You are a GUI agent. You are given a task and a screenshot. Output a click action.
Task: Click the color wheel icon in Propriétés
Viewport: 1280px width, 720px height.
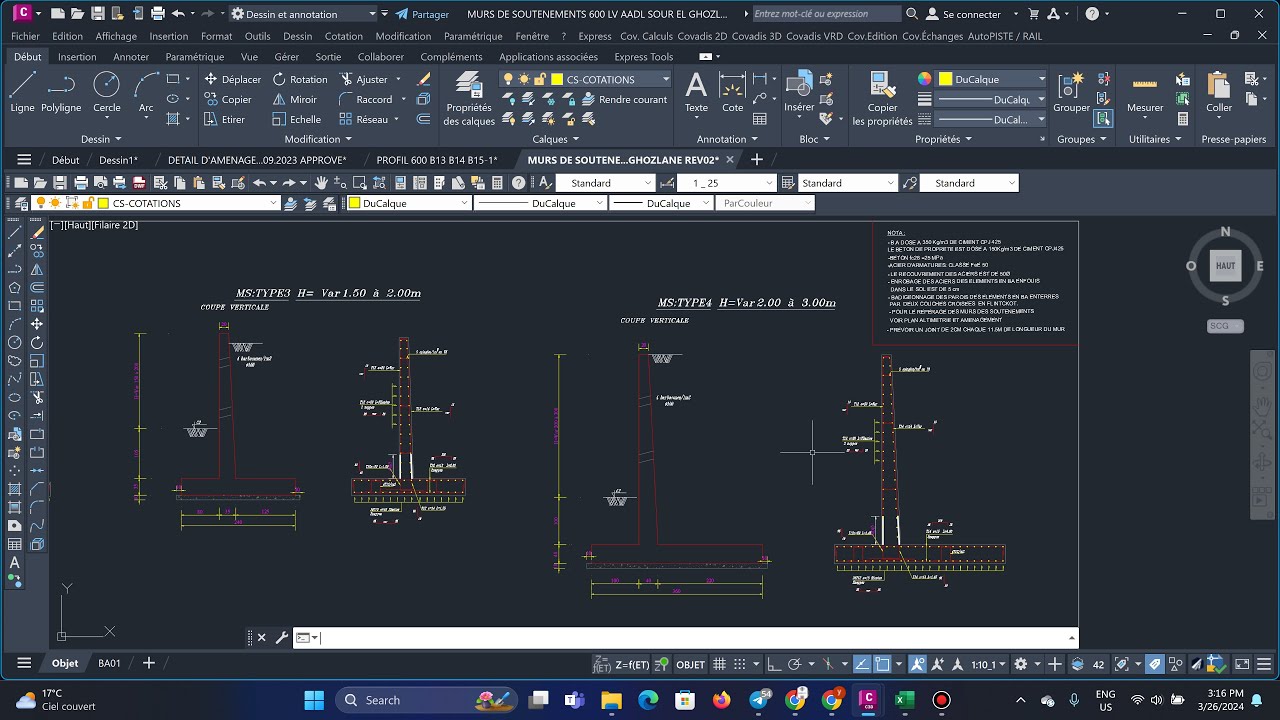(925, 79)
